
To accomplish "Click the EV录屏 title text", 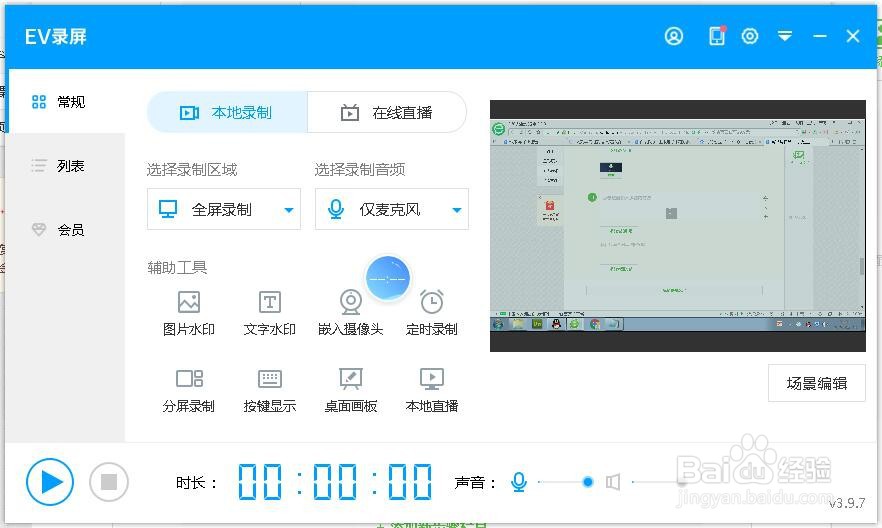I will (56, 37).
